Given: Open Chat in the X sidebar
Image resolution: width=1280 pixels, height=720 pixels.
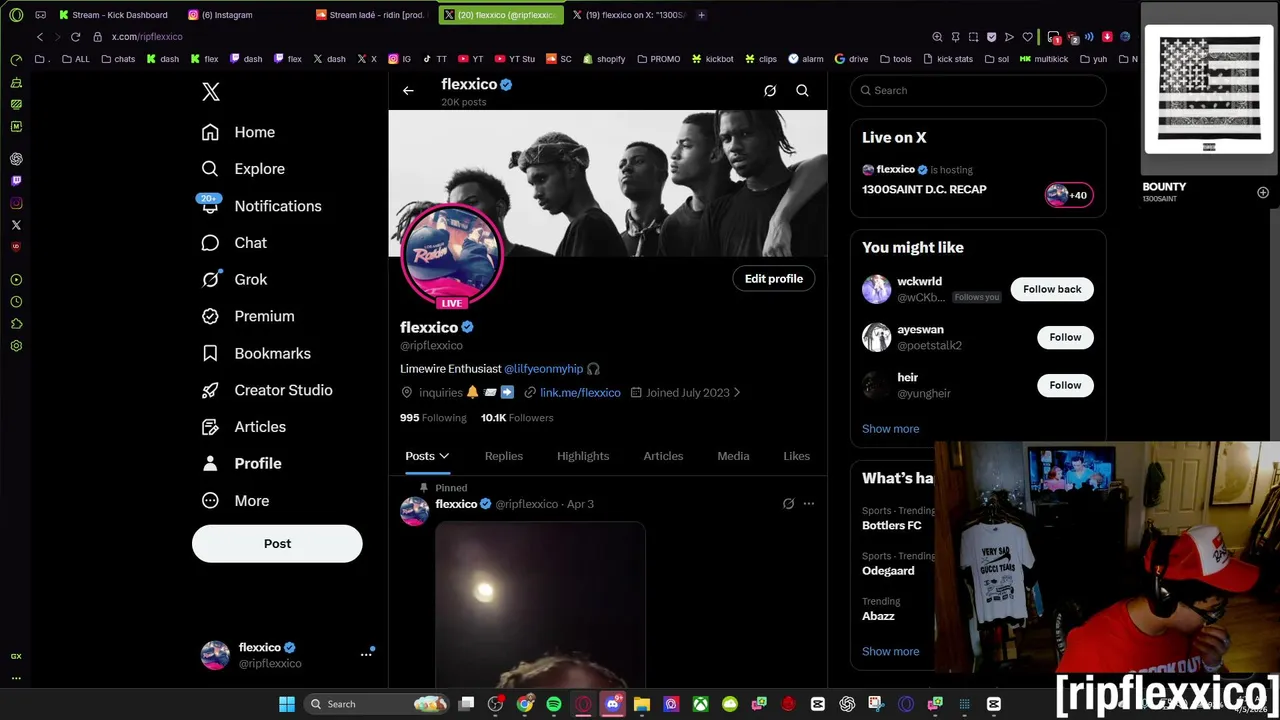Looking at the screenshot, I should (233, 243).
